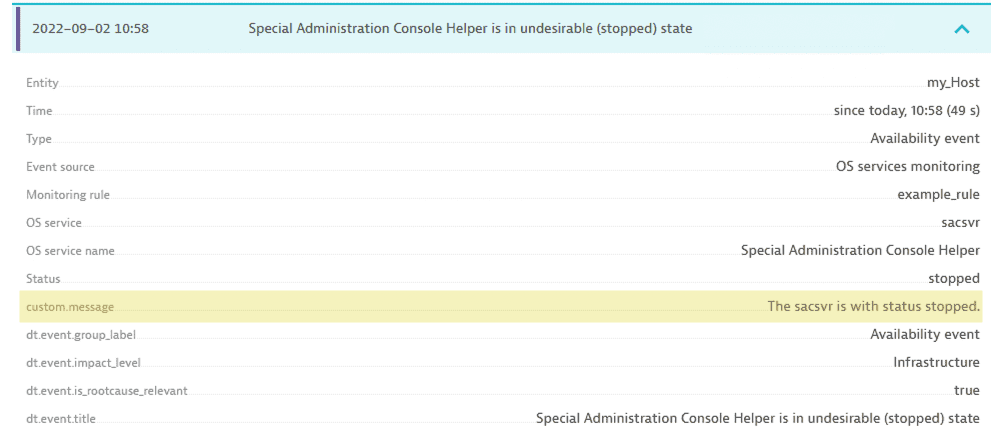Click the 2022-09-02 10:58 timestamp

91,29
